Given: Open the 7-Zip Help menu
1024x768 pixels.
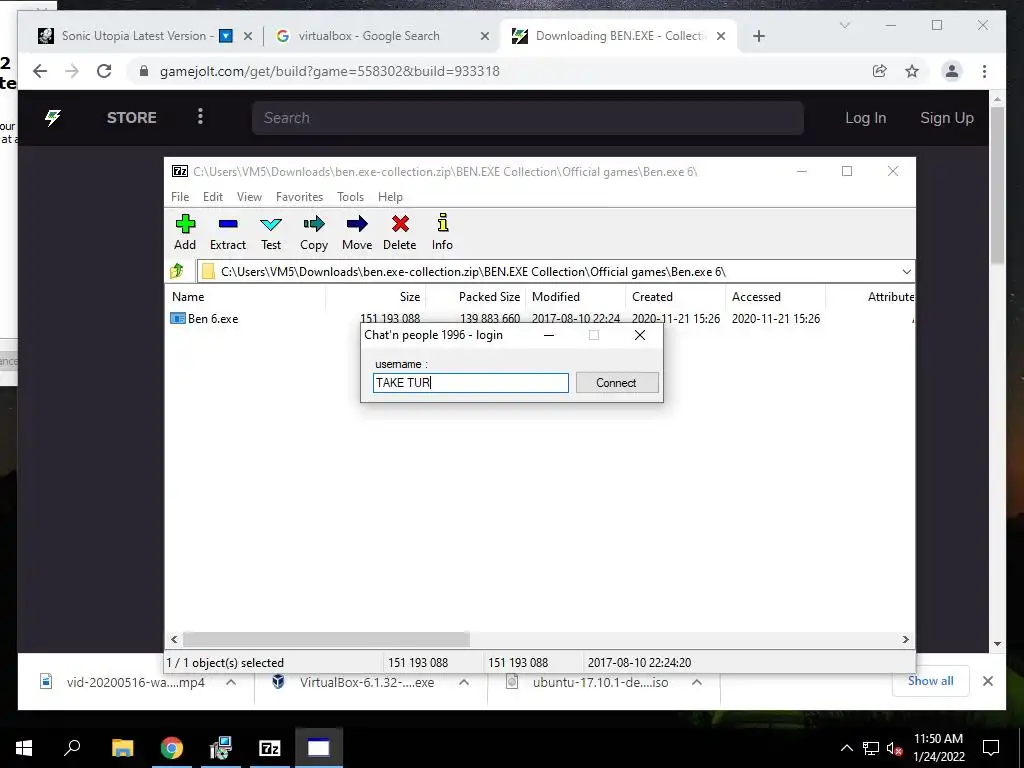Looking at the screenshot, I should click(x=390, y=197).
